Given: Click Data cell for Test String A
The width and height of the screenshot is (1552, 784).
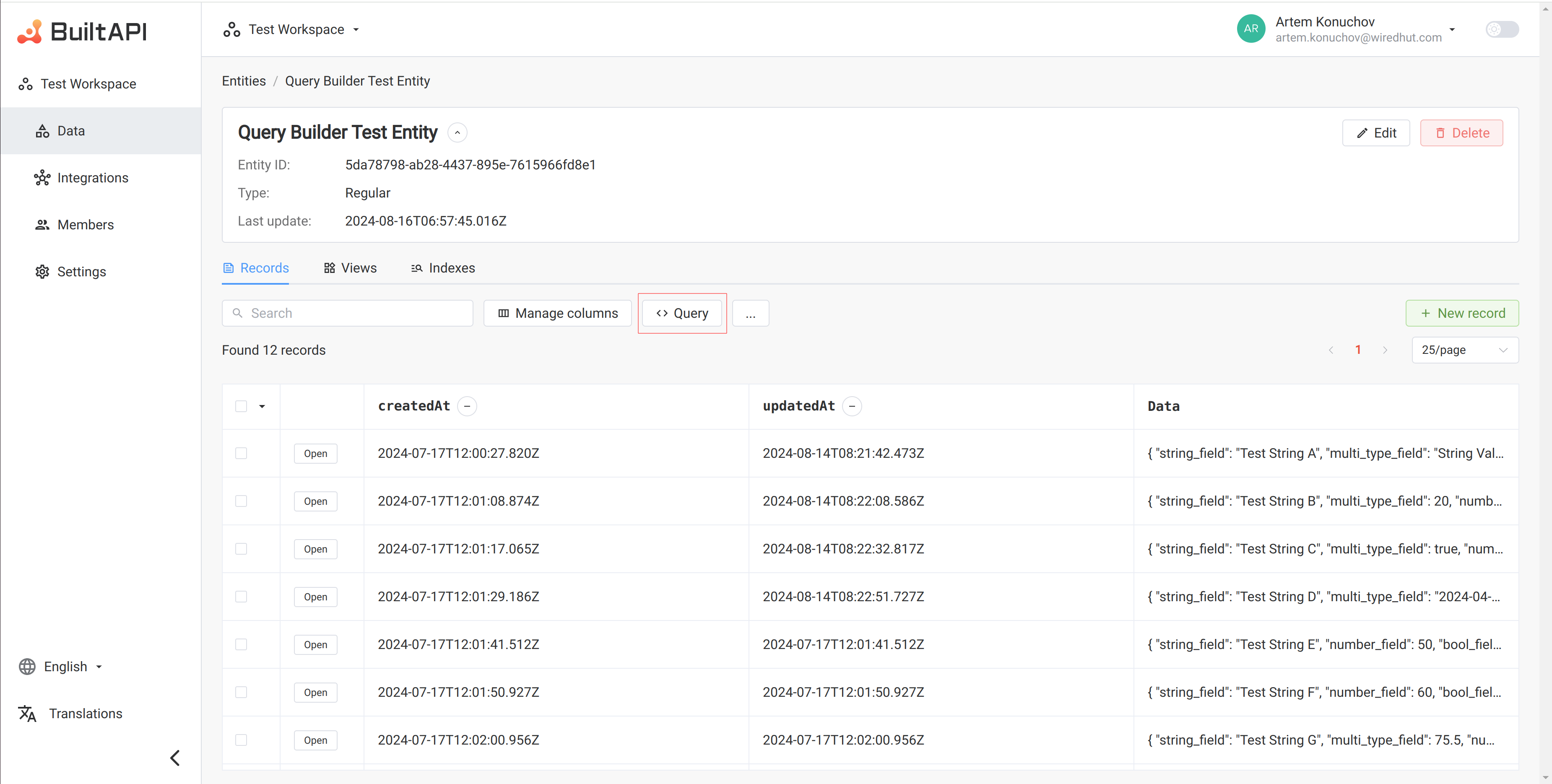Looking at the screenshot, I should point(1326,453).
